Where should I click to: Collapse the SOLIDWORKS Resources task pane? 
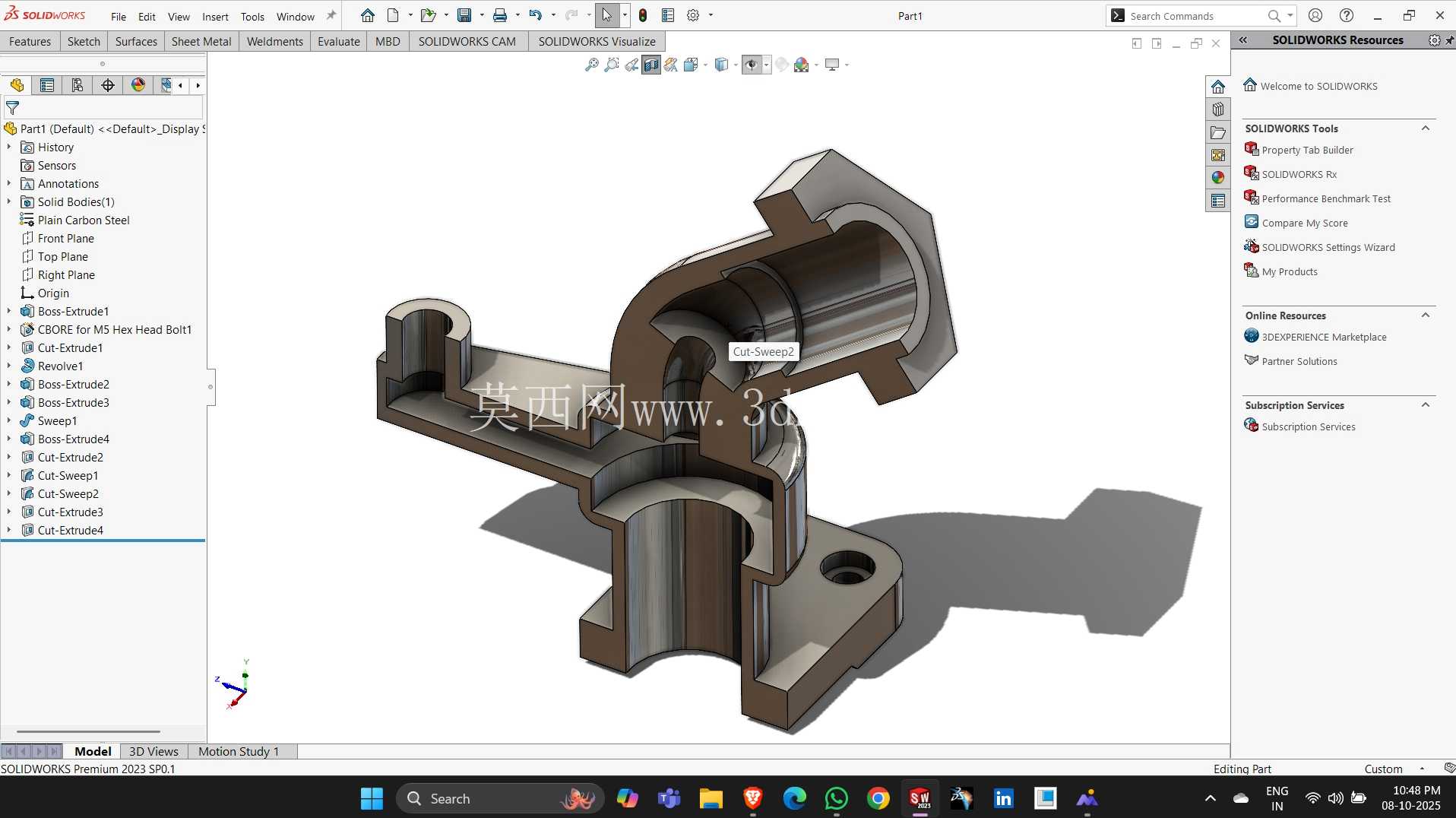coord(1243,40)
